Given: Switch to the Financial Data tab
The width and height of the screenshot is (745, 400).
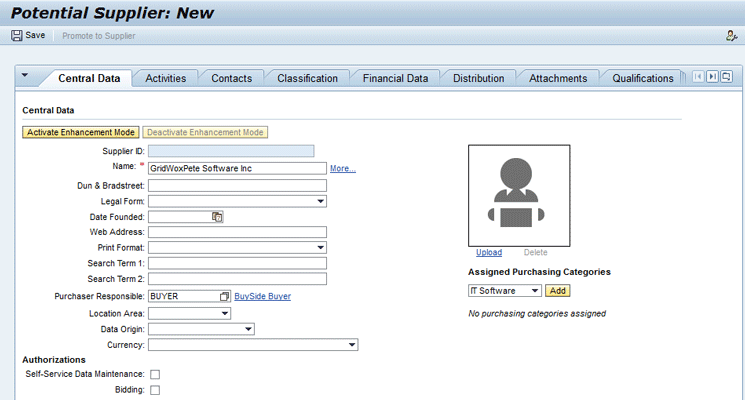Looking at the screenshot, I should point(395,78).
